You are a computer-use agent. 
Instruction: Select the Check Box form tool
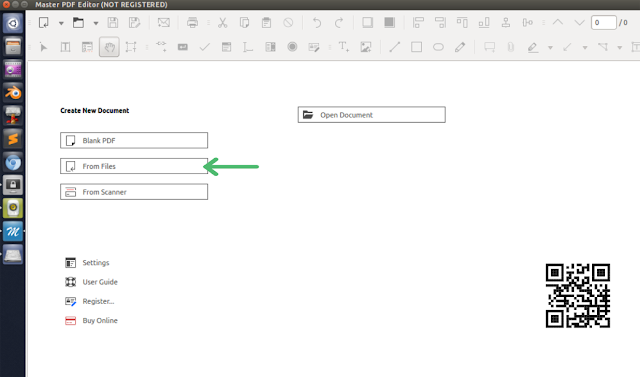click(x=204, y=47)
